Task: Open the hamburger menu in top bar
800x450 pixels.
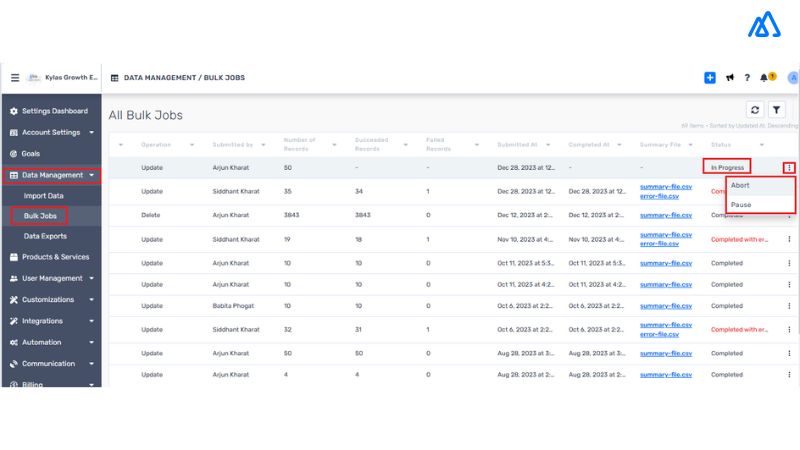Action: [x=15, y=77]
